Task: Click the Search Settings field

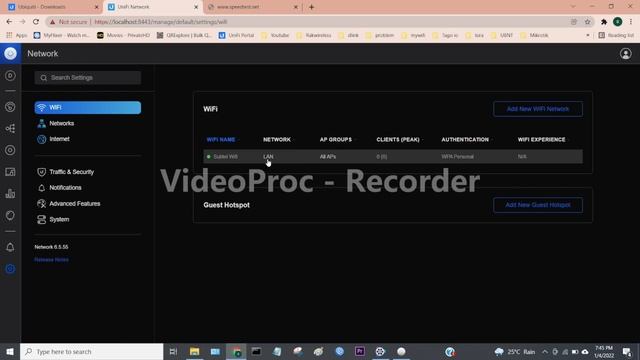Action: click(88, 78)
